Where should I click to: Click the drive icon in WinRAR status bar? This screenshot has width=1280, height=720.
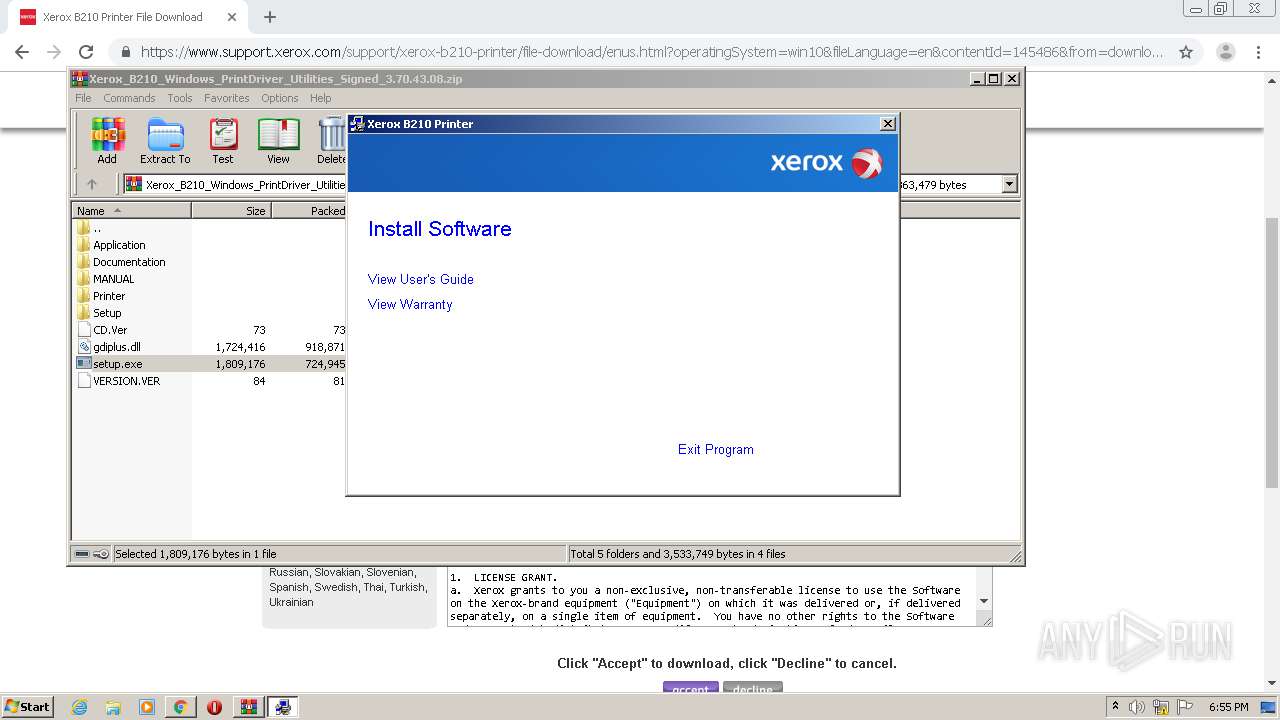point(82,554)
